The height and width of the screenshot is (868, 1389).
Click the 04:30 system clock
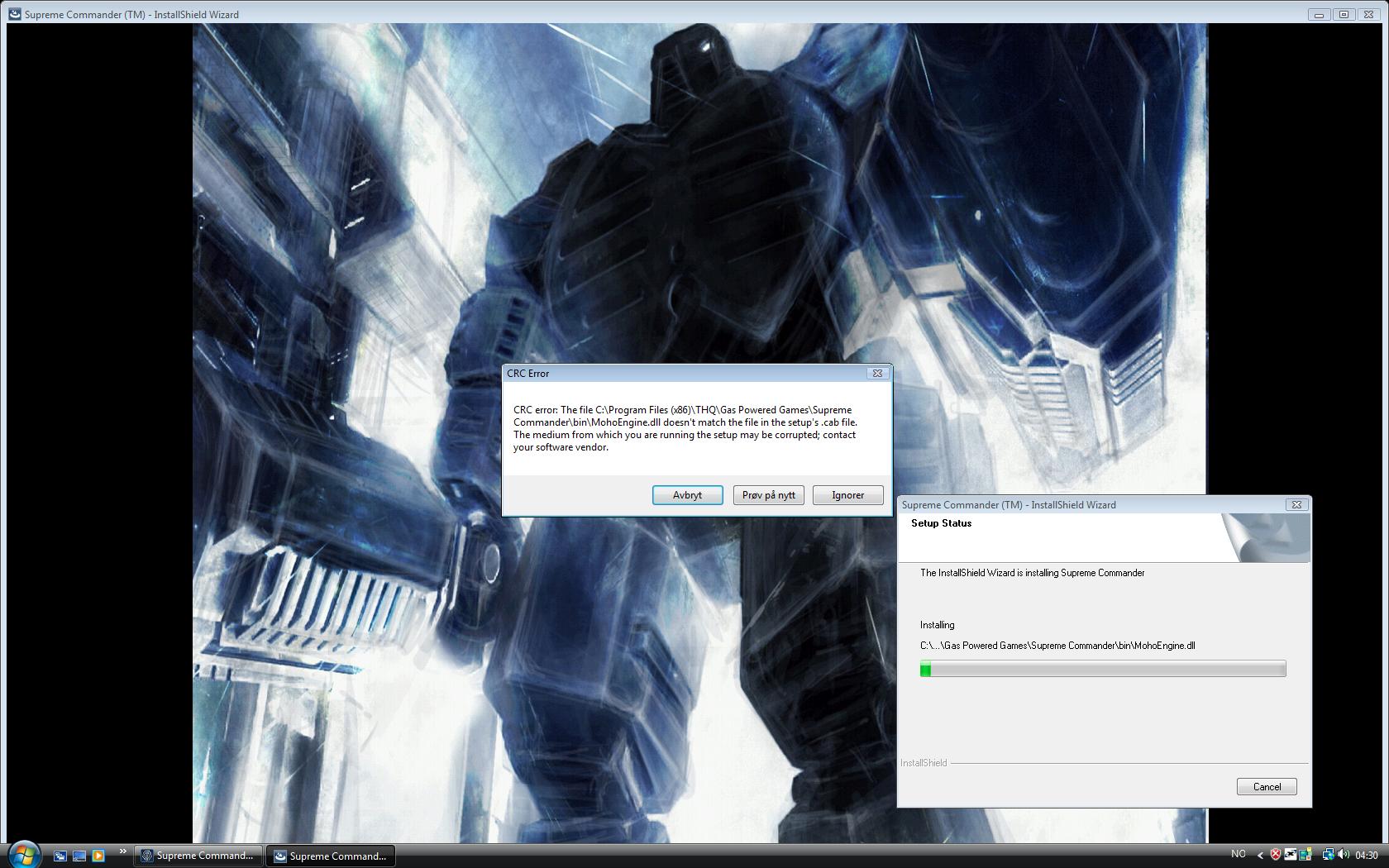tap(1367, 856)
